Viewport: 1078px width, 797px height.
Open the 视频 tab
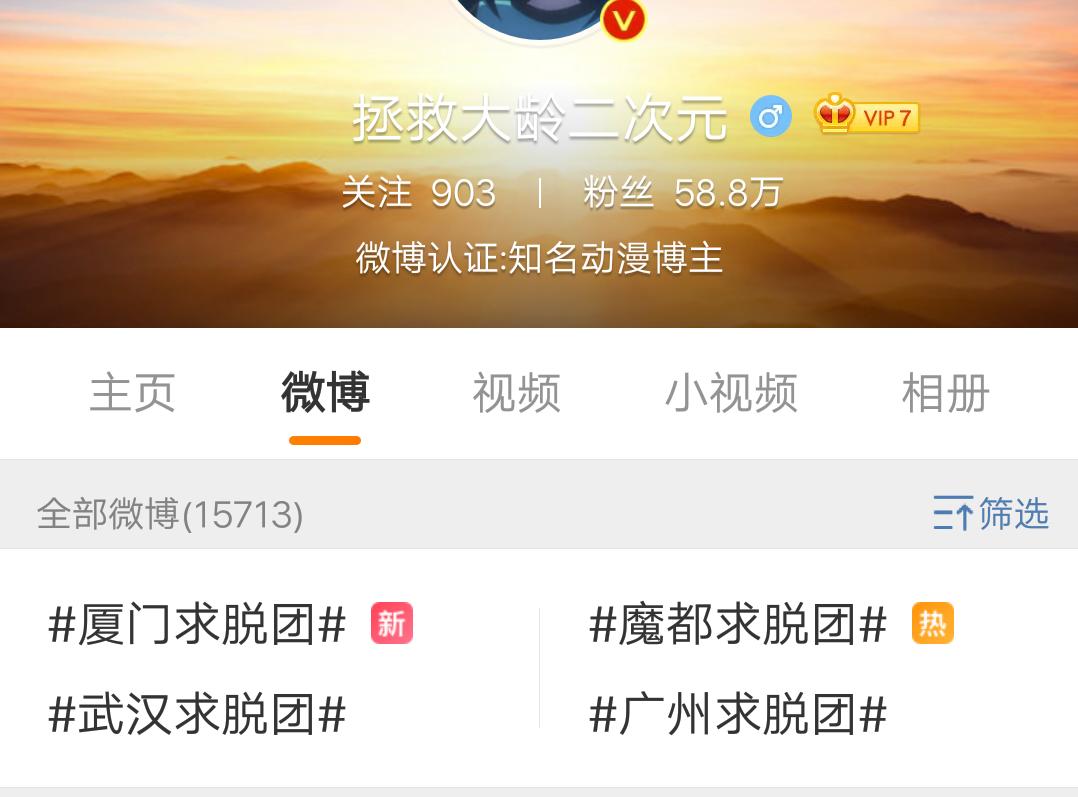pyautogui.click(x=516, y=393)
